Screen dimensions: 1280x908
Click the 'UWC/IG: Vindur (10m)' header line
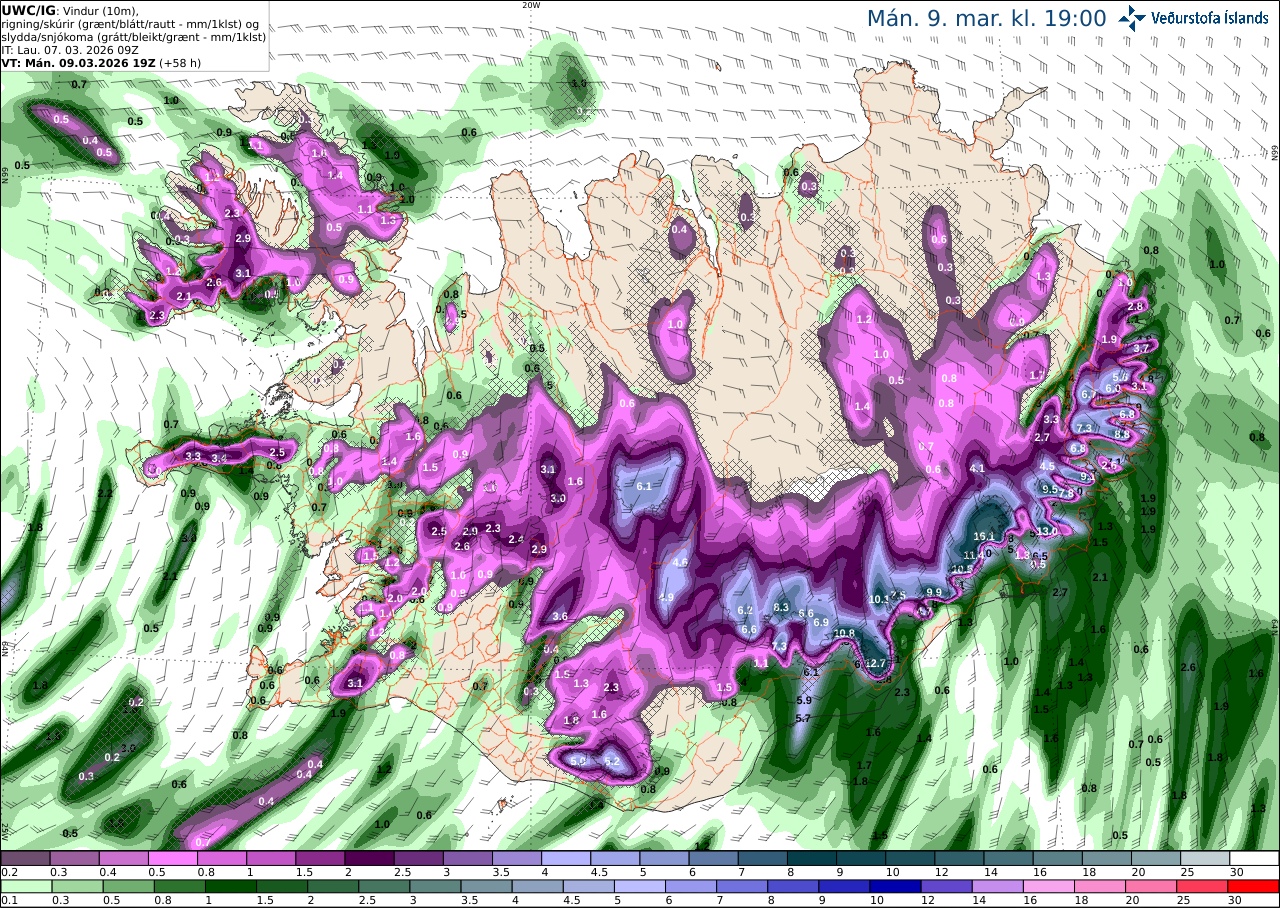pyautogui.click(x=69, y=10)
